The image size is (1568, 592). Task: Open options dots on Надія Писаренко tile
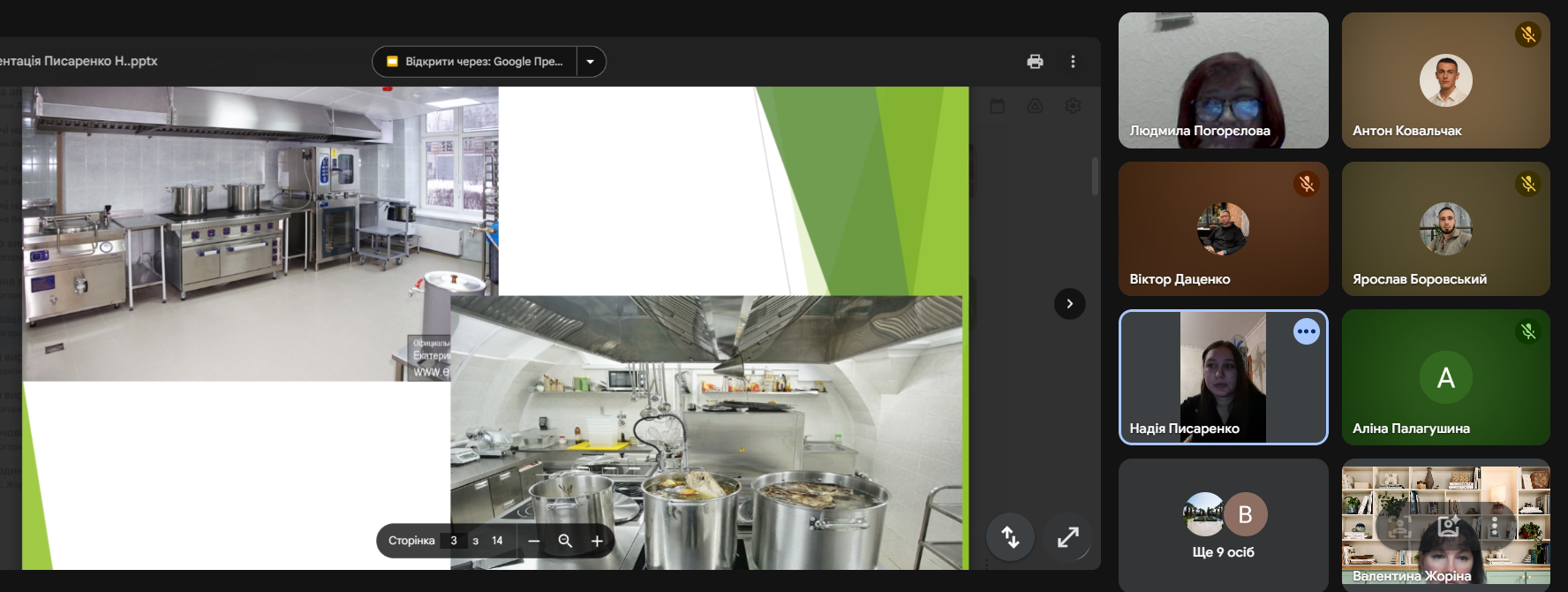click(x=1306, y=331)
